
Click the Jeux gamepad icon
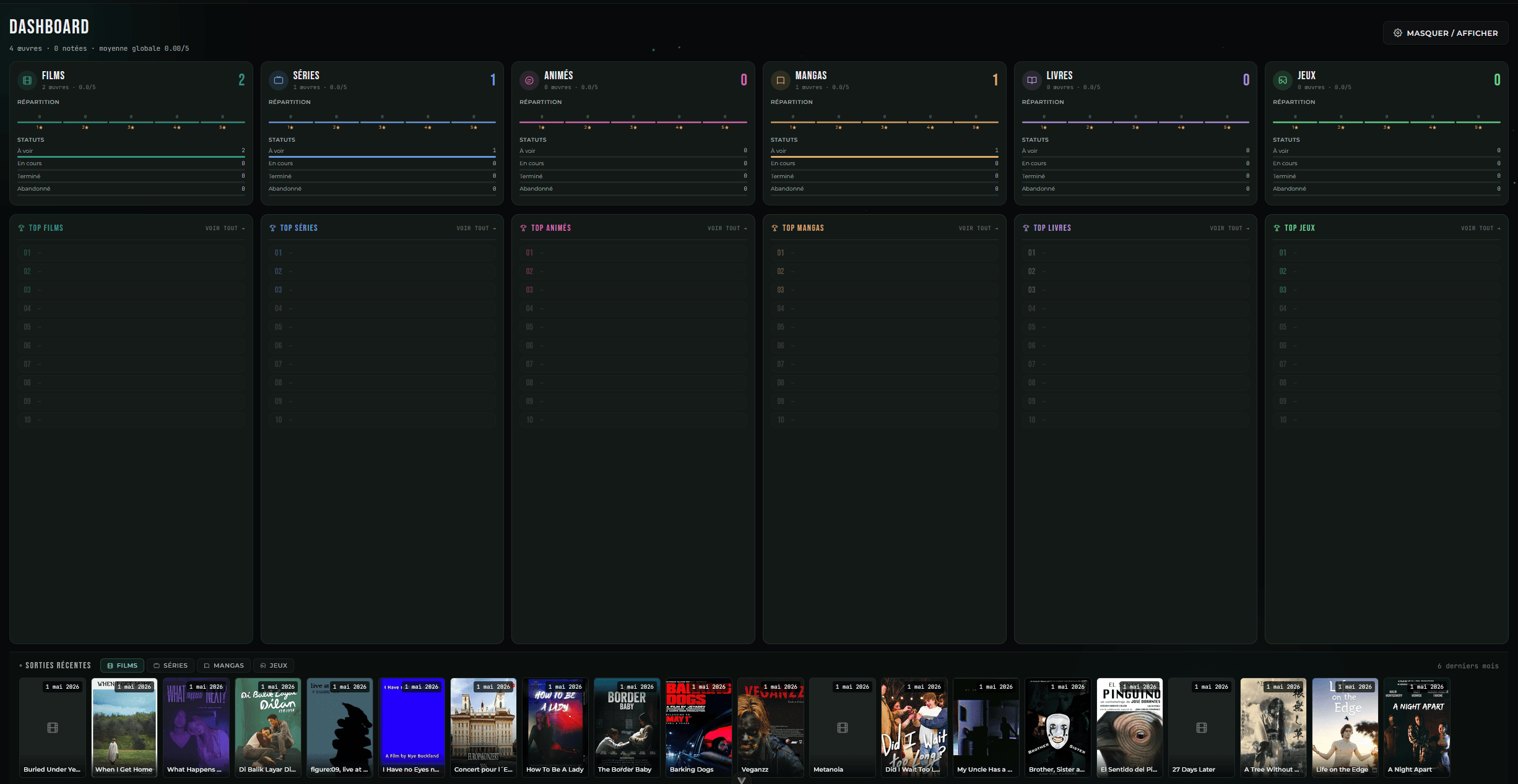click(x=1283, y=80)
